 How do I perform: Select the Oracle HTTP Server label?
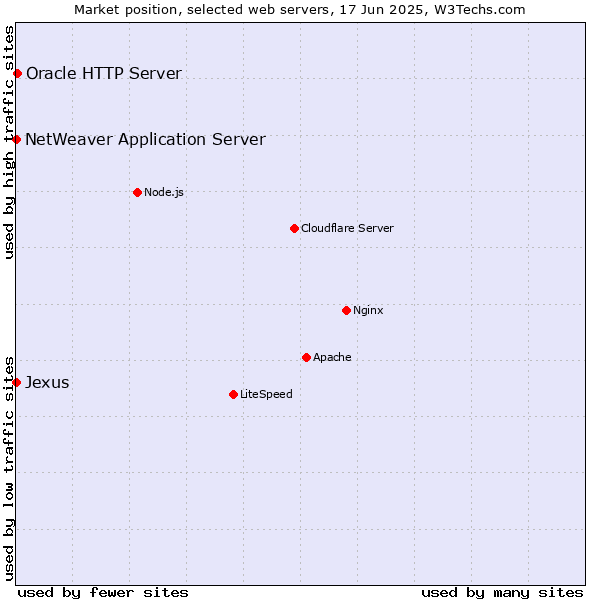(x=104, y=73)
